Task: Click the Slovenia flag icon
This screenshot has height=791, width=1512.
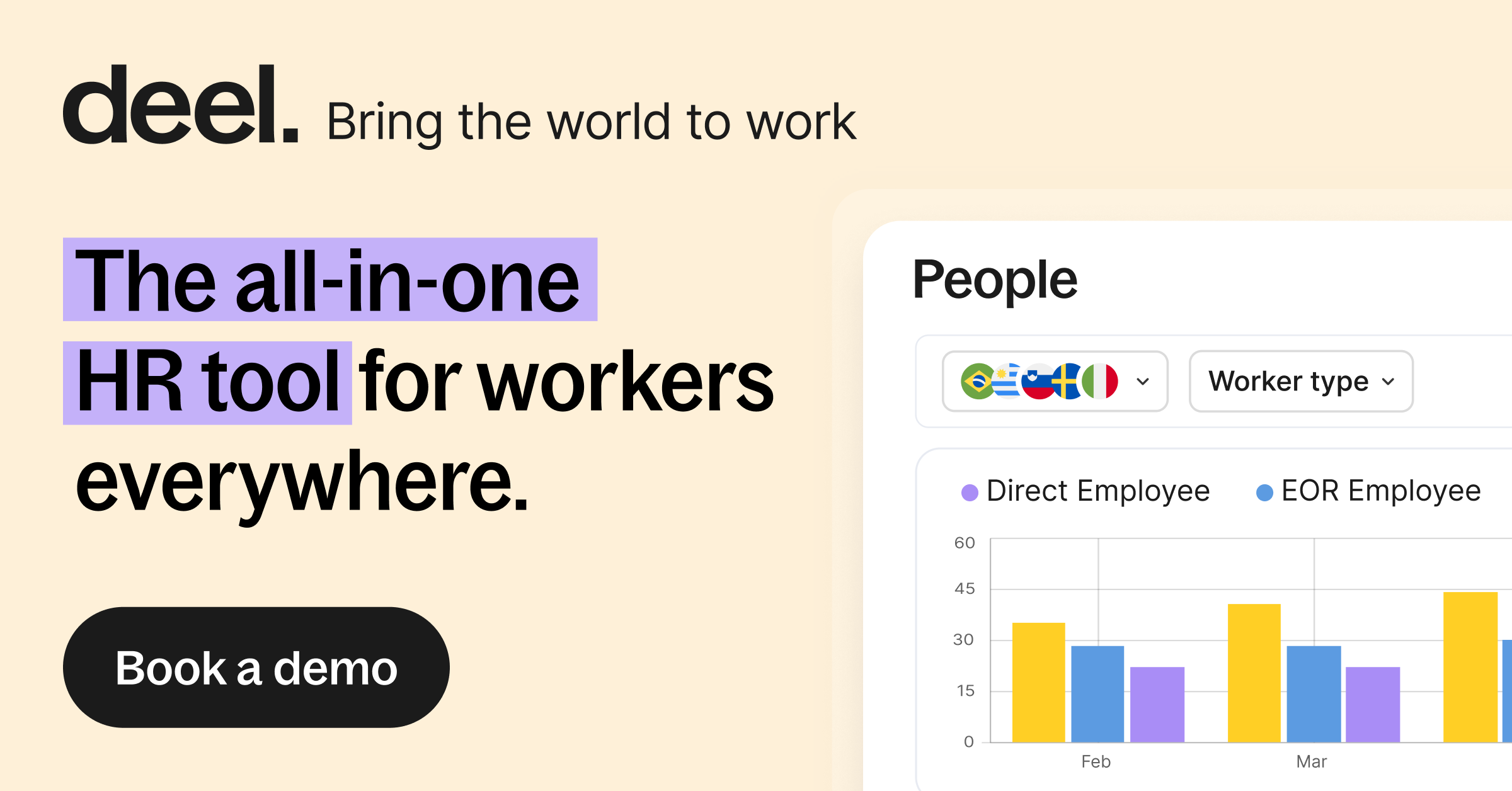Action: tap(1036, 381)
